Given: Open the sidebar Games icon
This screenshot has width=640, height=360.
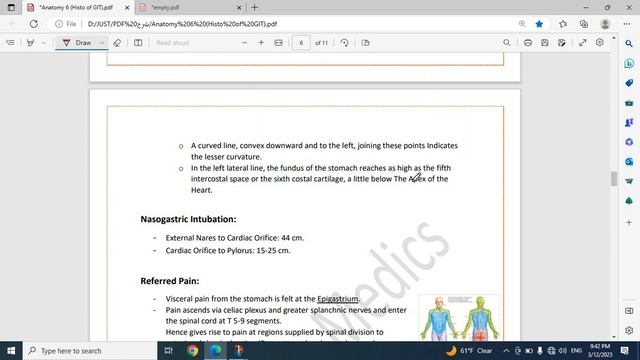Looking at the screenshot, I should (x=629, y=122).
